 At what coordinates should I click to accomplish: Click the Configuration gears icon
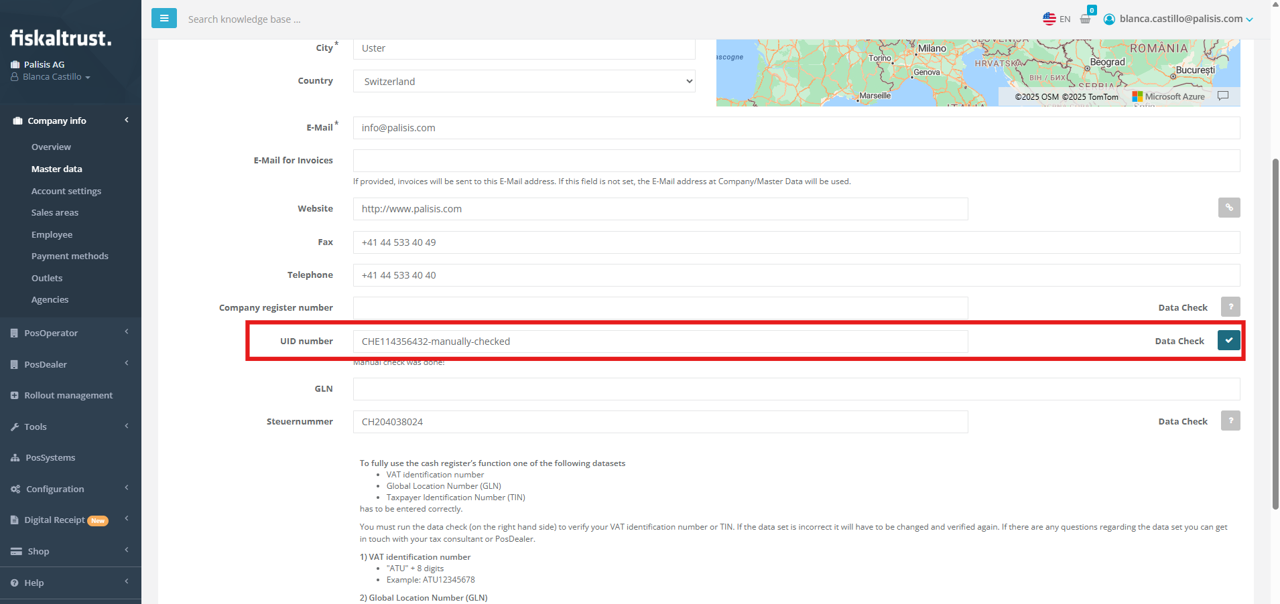pyautogui.click(x=15, y=489)
